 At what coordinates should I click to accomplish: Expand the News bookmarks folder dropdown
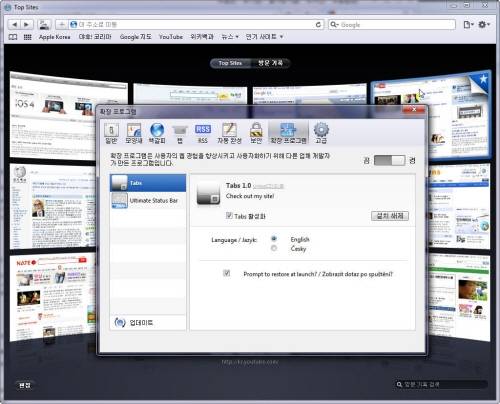coord(230,37)
